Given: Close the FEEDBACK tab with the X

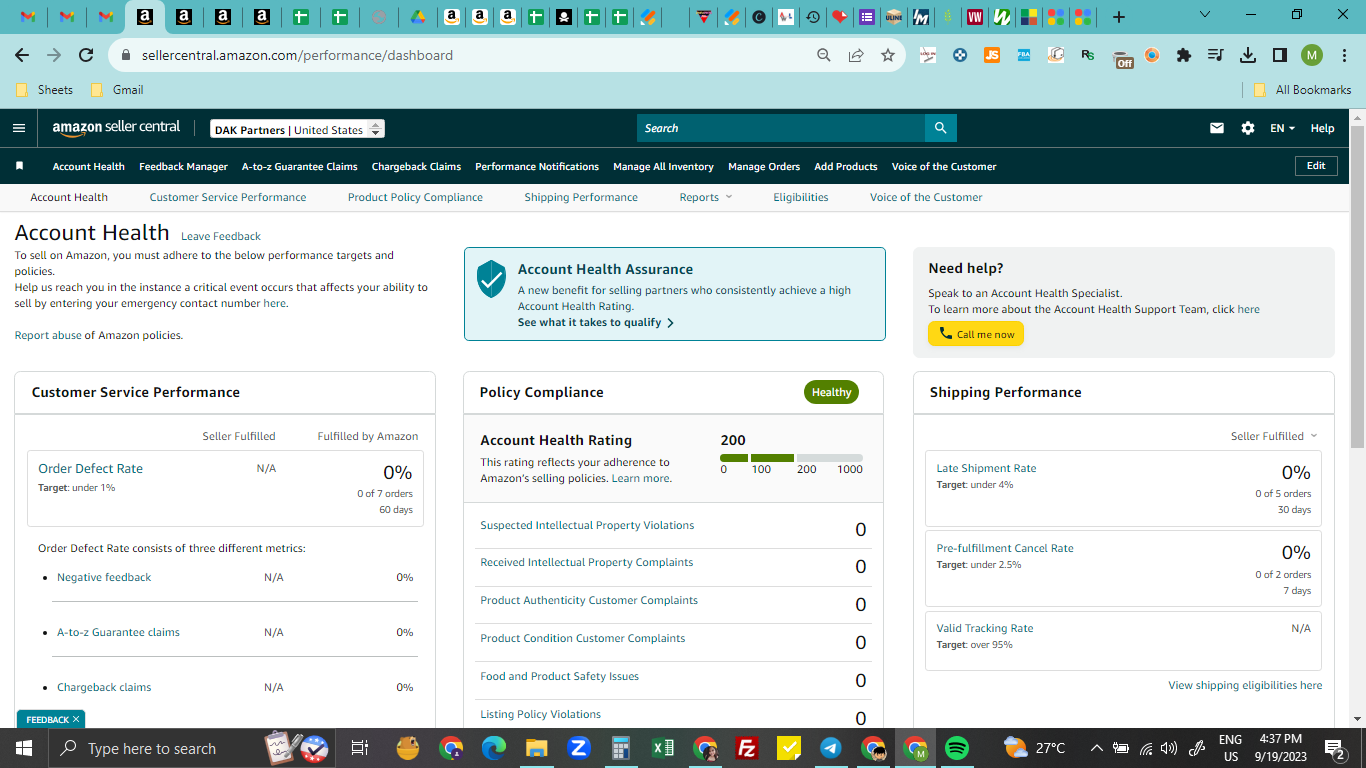Looking at the screenshot, I should click(76, 719).
